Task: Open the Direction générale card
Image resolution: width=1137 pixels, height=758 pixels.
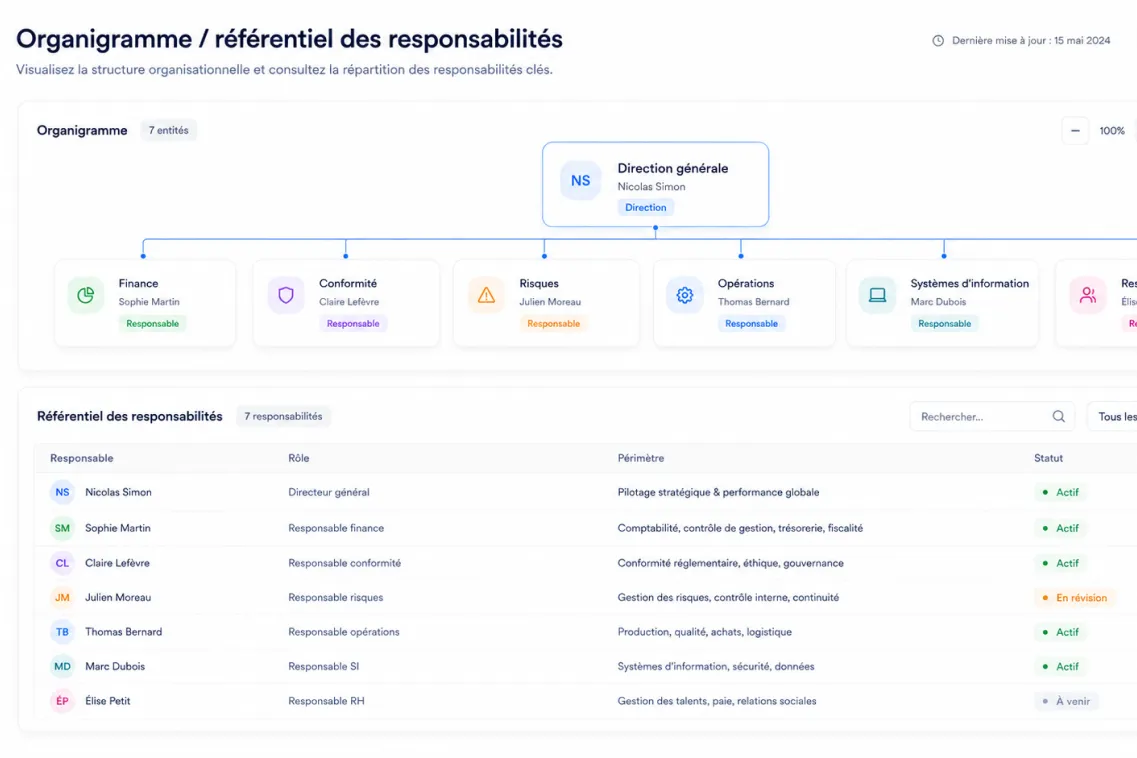Action: (656, 184)
